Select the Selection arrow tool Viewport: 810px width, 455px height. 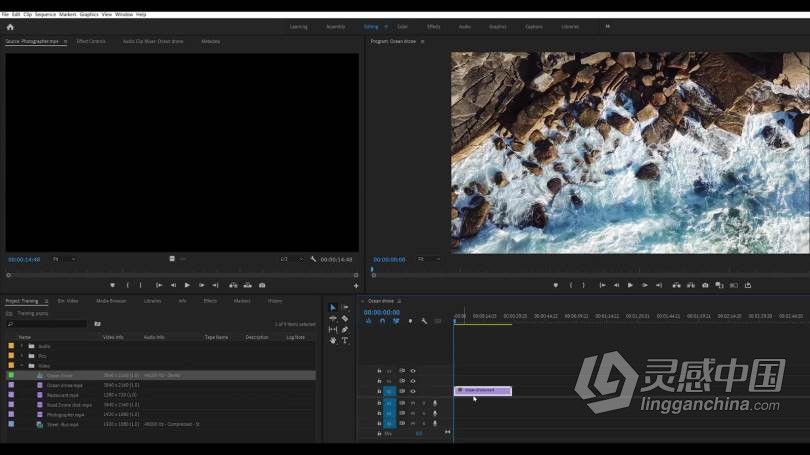pyautogui.click(x=333, y=308)
